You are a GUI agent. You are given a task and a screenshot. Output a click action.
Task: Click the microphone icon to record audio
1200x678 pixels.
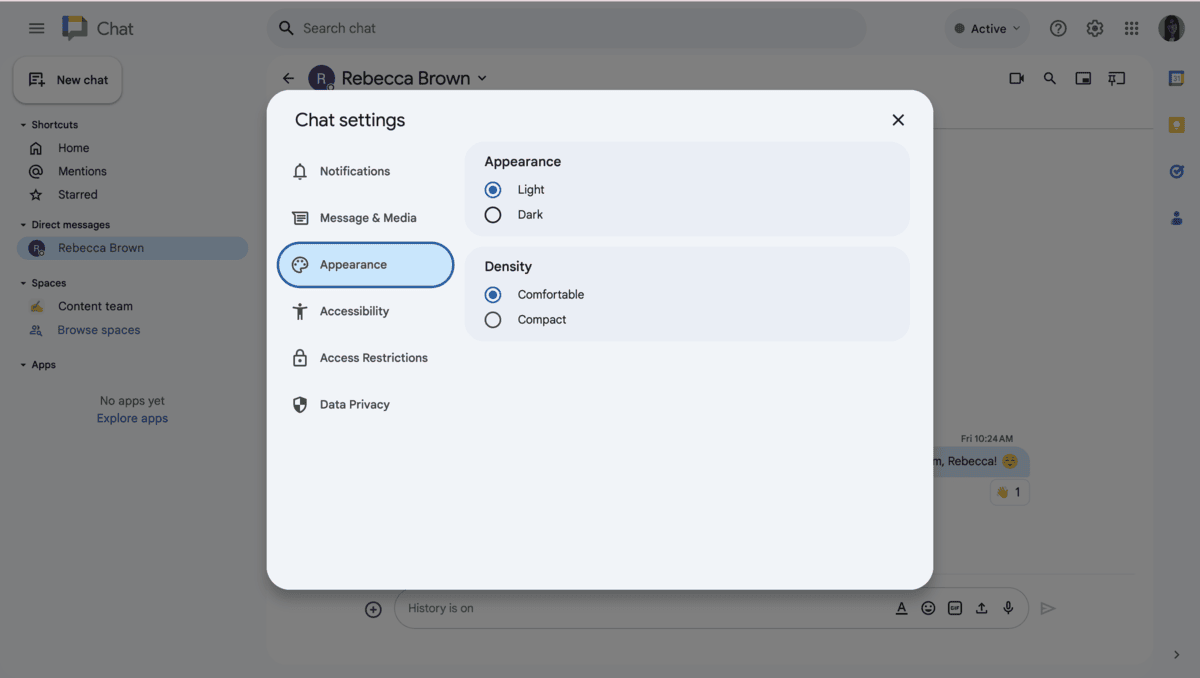click(x=1008, y=607)
